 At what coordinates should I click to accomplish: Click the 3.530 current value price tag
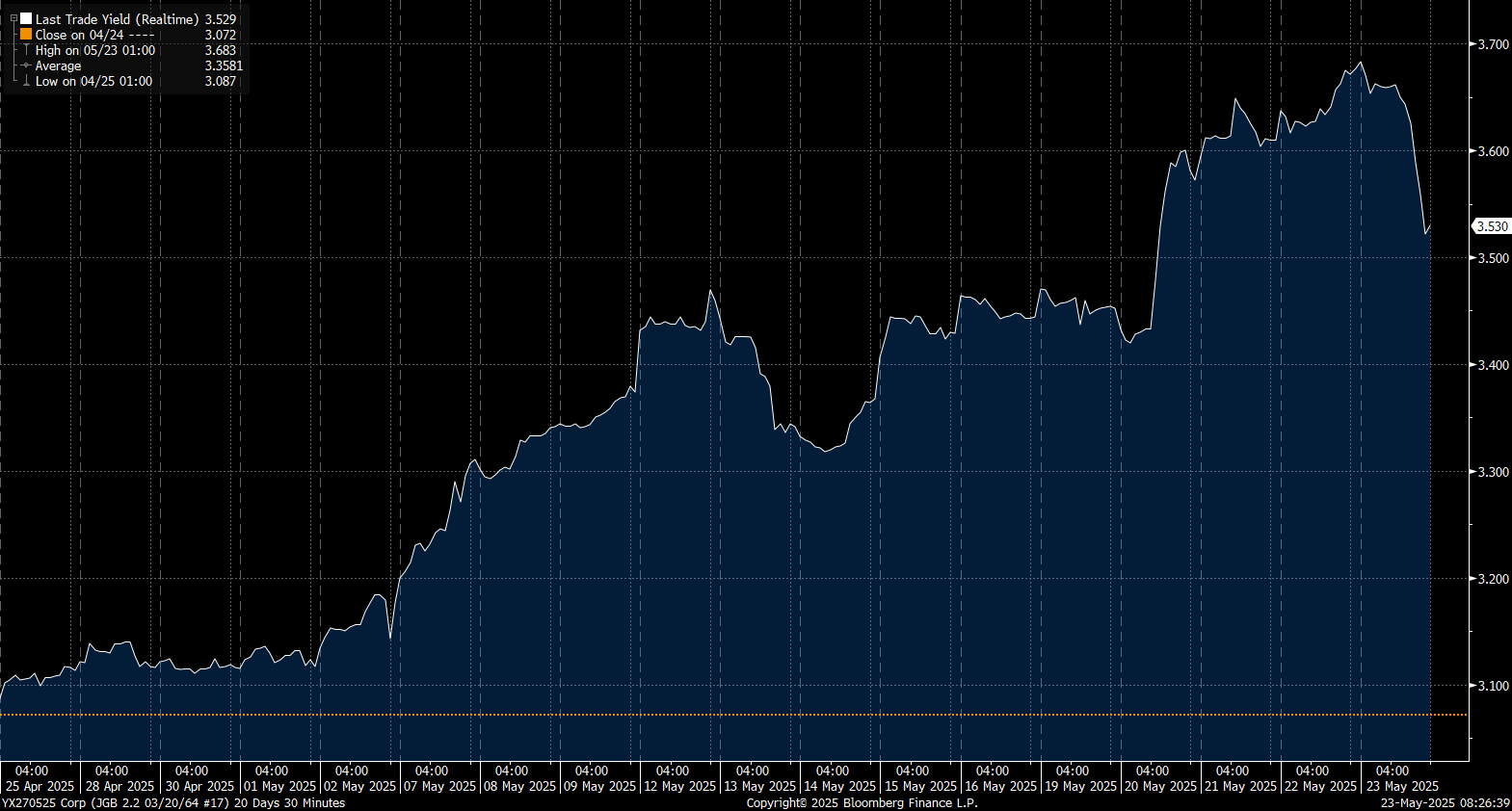pos(1492,226)
